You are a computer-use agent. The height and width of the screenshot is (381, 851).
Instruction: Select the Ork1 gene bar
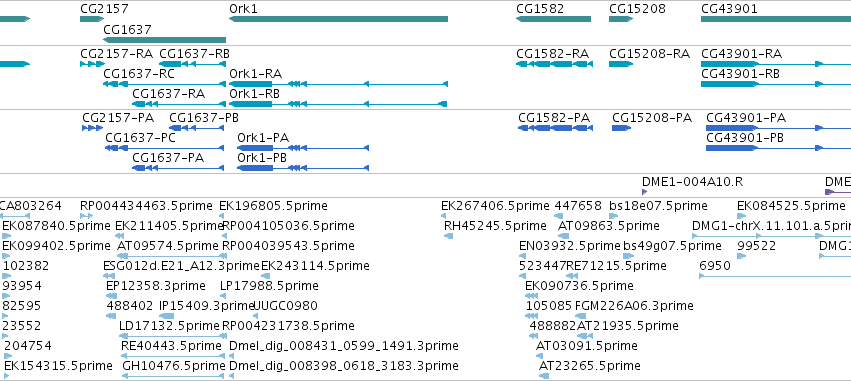pyautogui.click(x=338, y=19)
